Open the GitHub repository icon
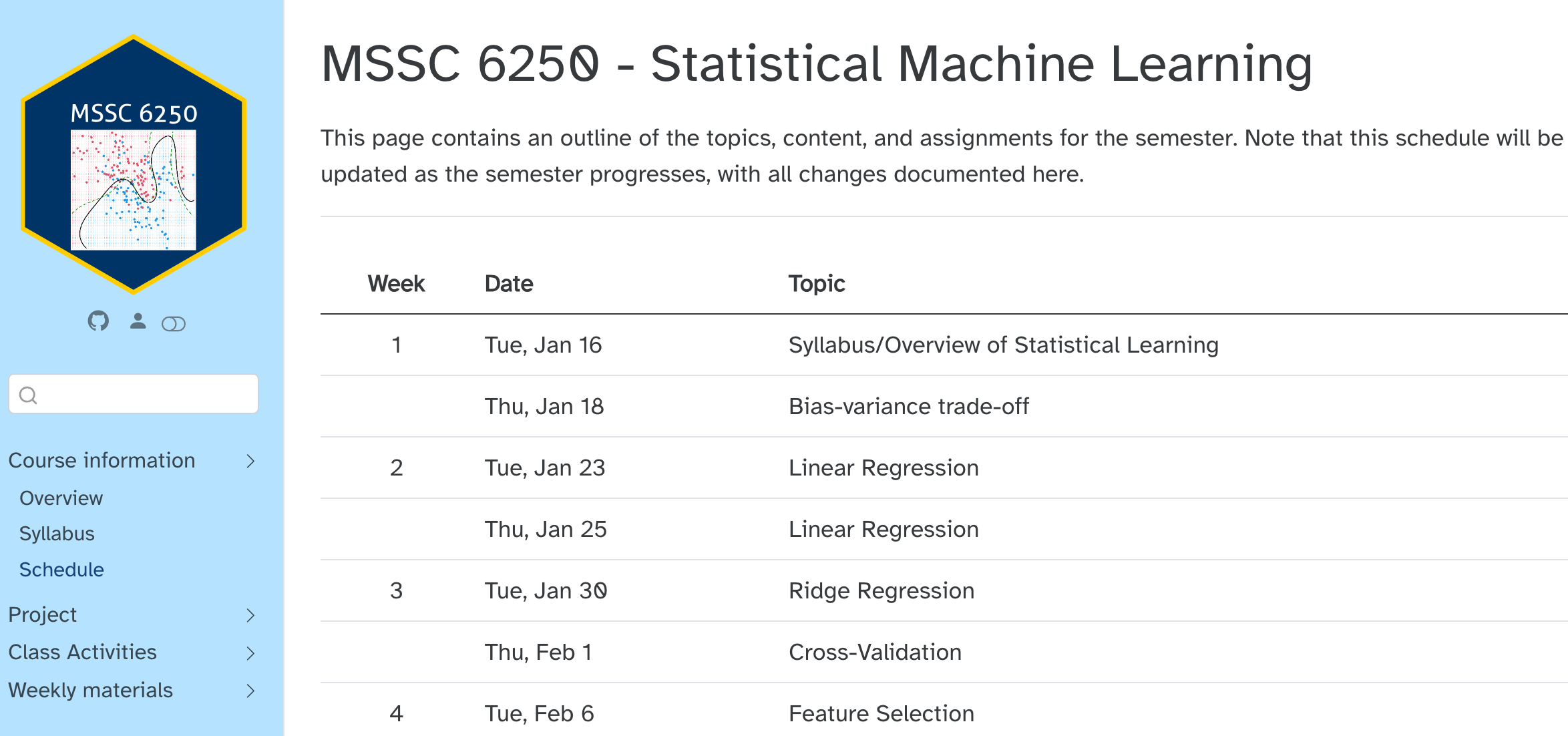This screenshot has width=1568, height=736. click(98, 321)
